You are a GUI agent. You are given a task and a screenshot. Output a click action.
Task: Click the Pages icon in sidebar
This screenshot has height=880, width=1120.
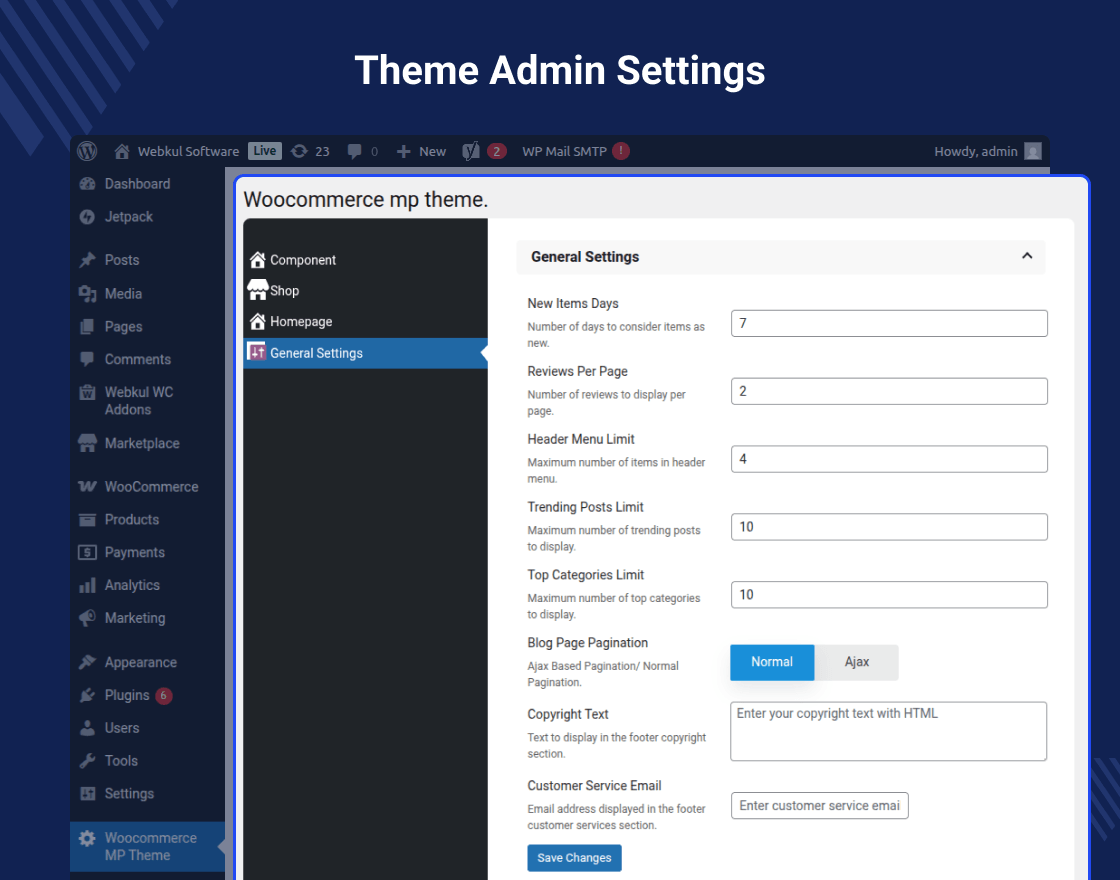coord(87,326)
